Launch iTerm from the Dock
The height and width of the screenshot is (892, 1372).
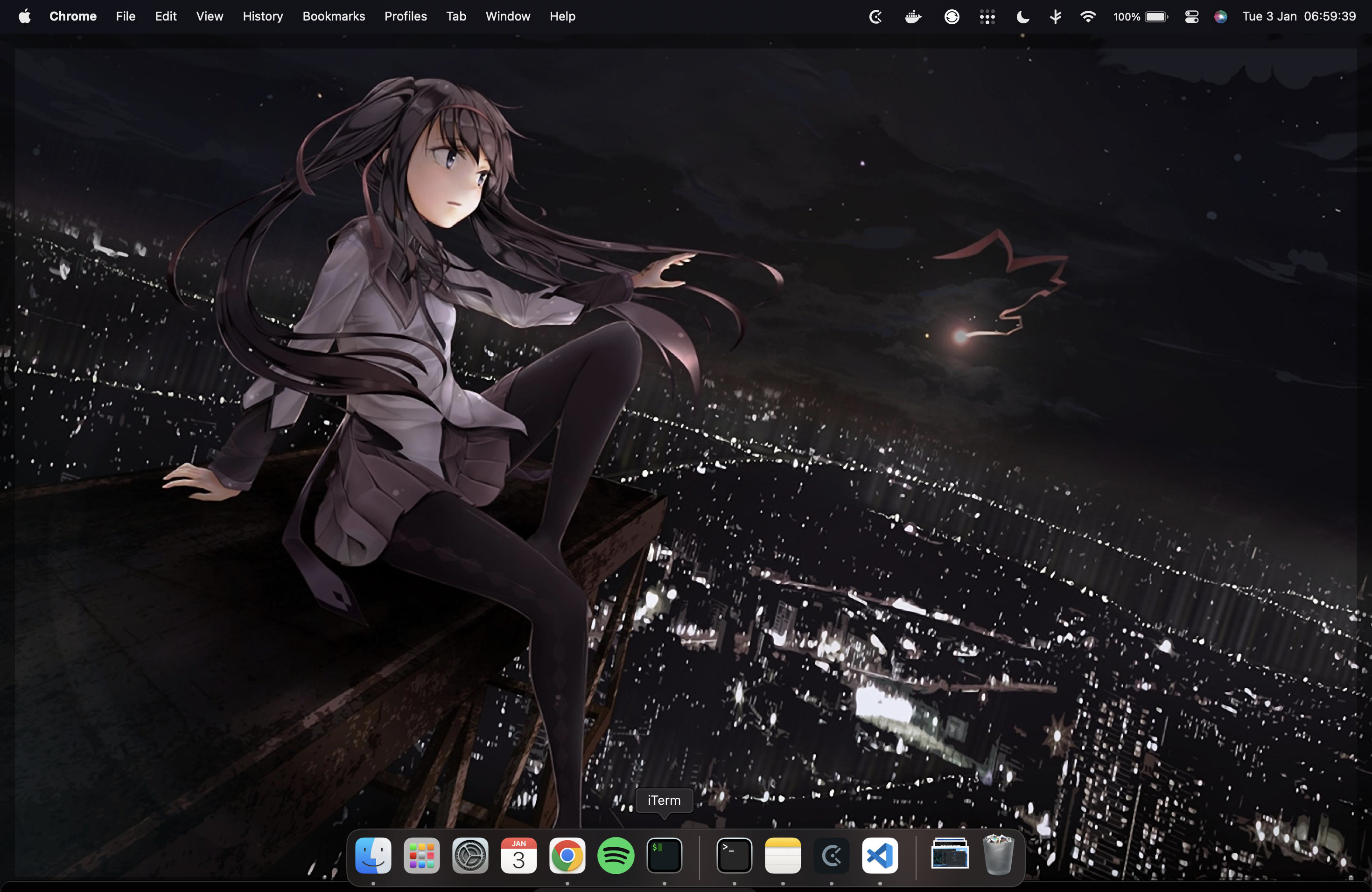pos(664,855)
